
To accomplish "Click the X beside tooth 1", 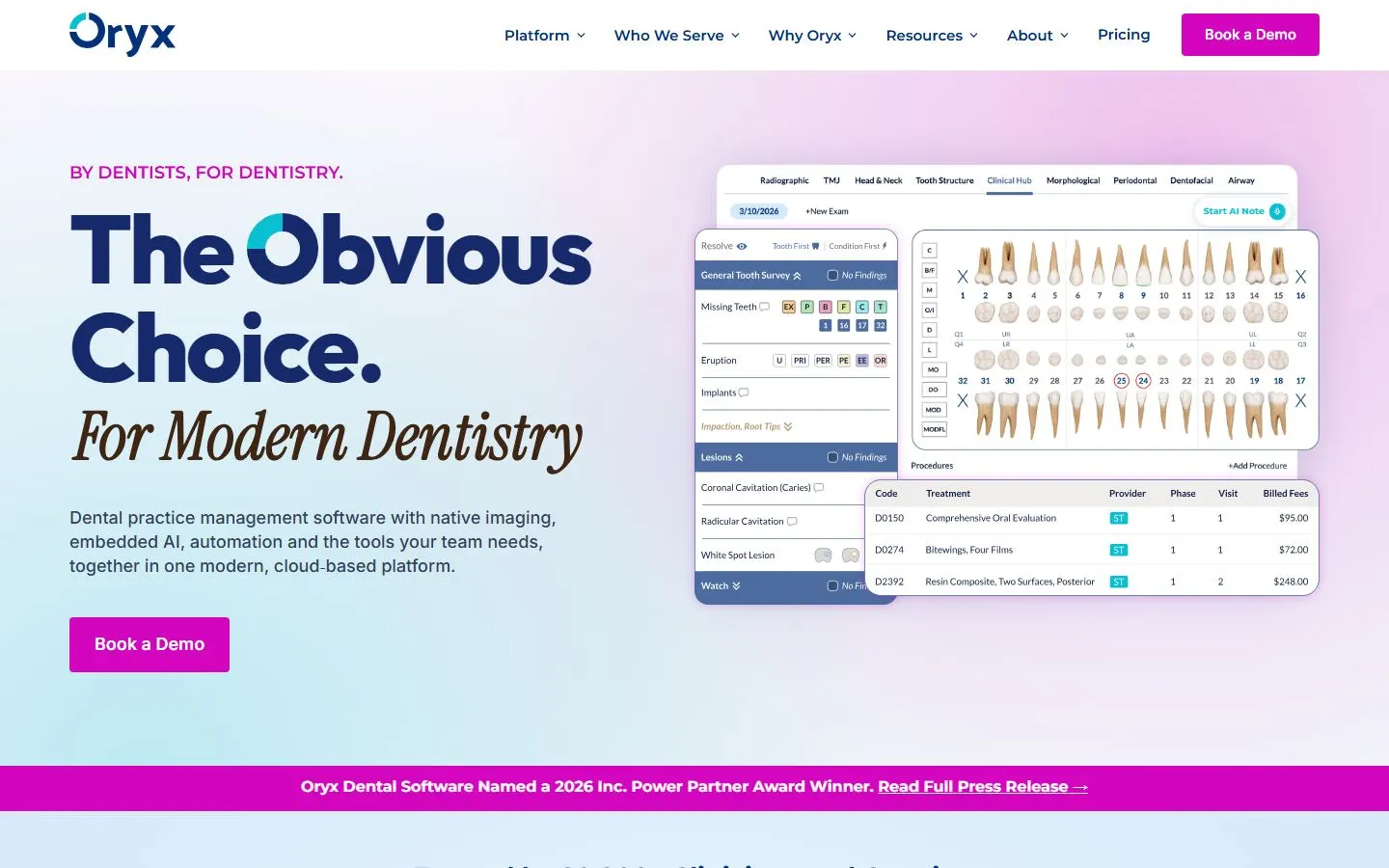I will 963,277.
